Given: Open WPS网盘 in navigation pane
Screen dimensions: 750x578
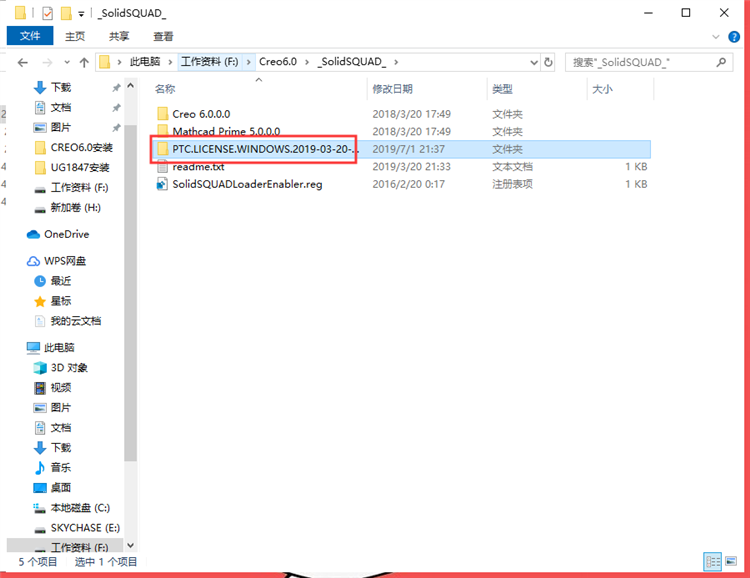Looking at the screenshot, I should 65,261.
